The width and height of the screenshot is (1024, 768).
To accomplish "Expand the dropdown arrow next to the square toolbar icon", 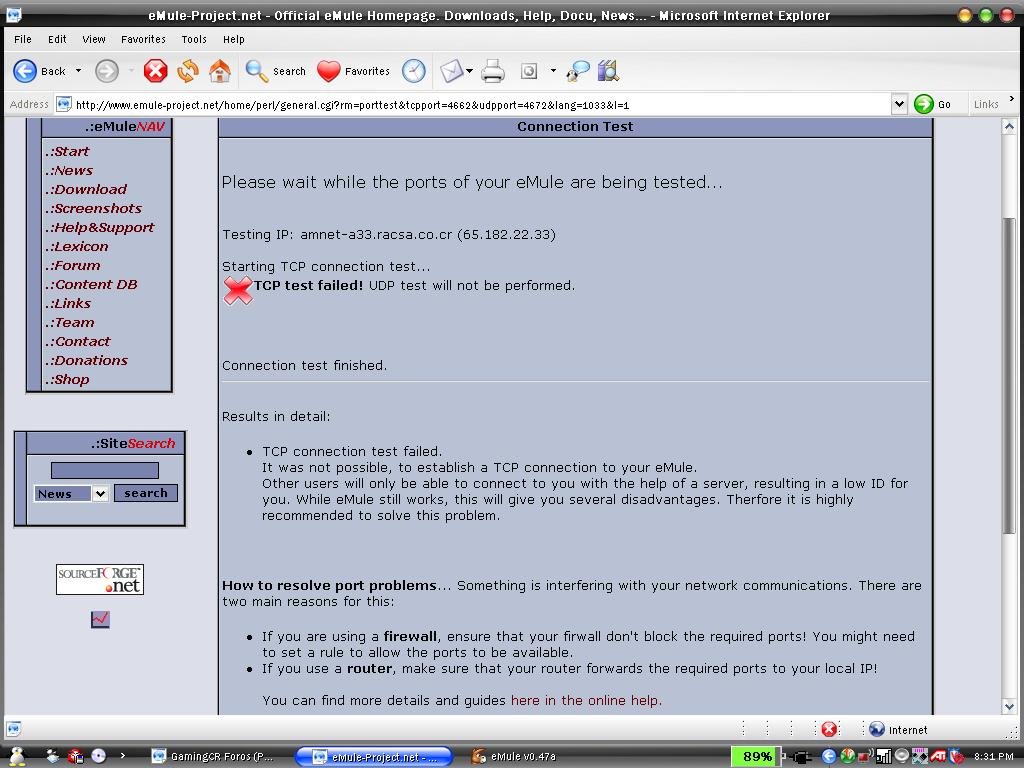I will point(553,71).
